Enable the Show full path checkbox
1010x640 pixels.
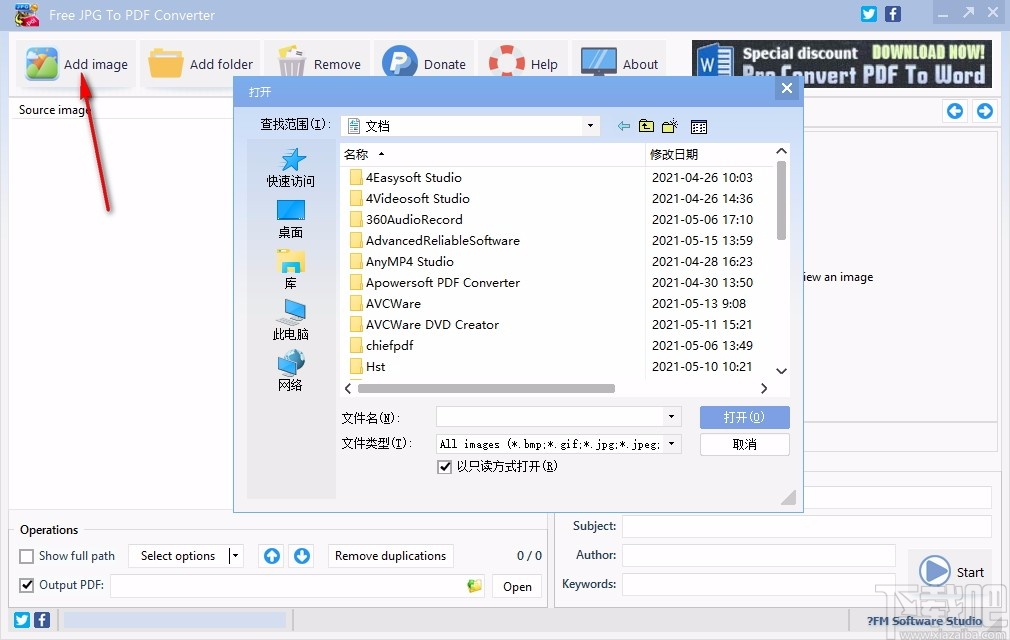click(25, 556)
